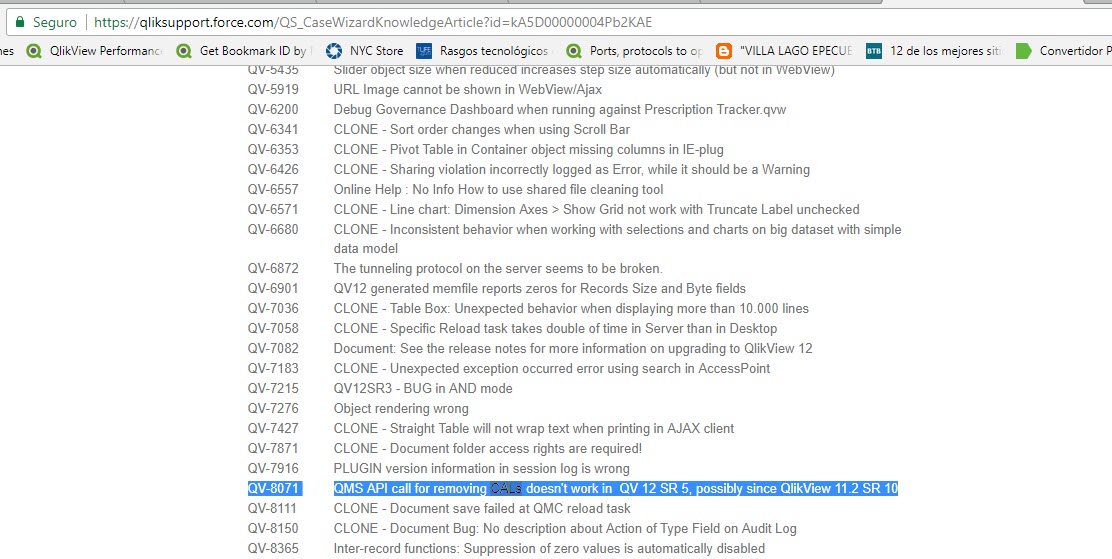This screenshot has width=1112, height=559.
Task: Open 12 de los mejores sitios bookmark icon
Action: pyautogui.click(x=874, y=51)
